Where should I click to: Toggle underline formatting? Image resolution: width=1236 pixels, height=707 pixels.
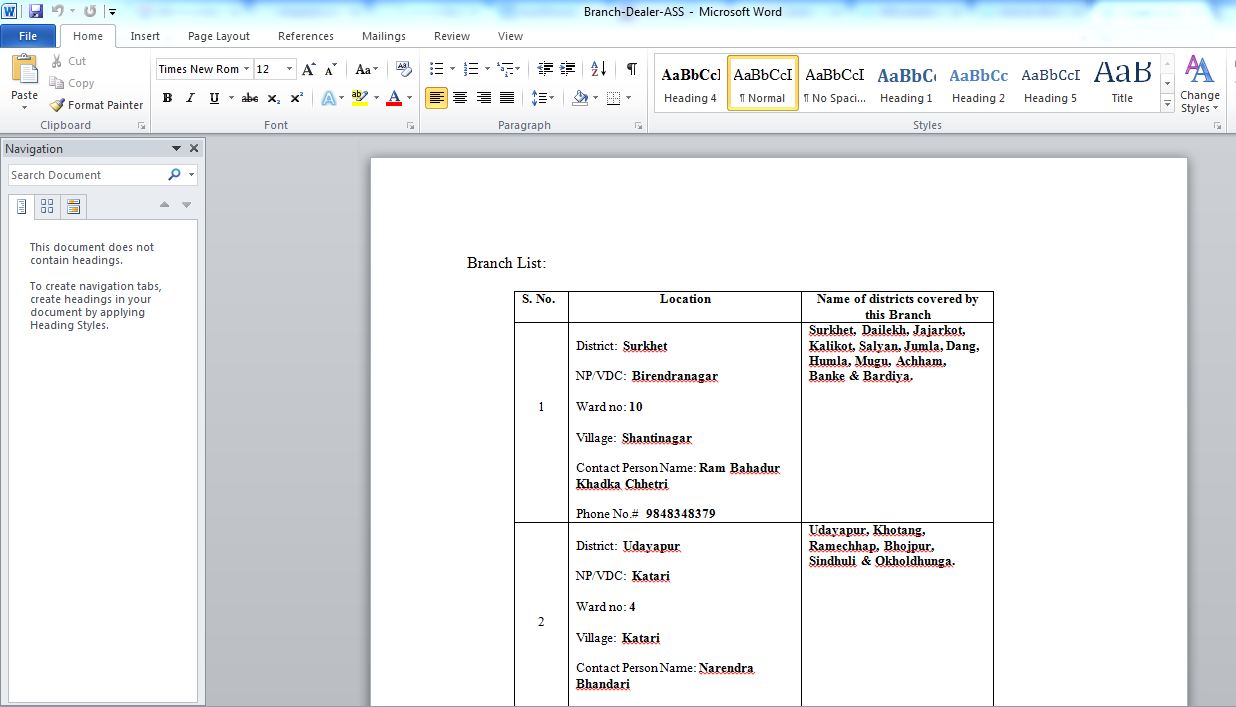(214, 98)
